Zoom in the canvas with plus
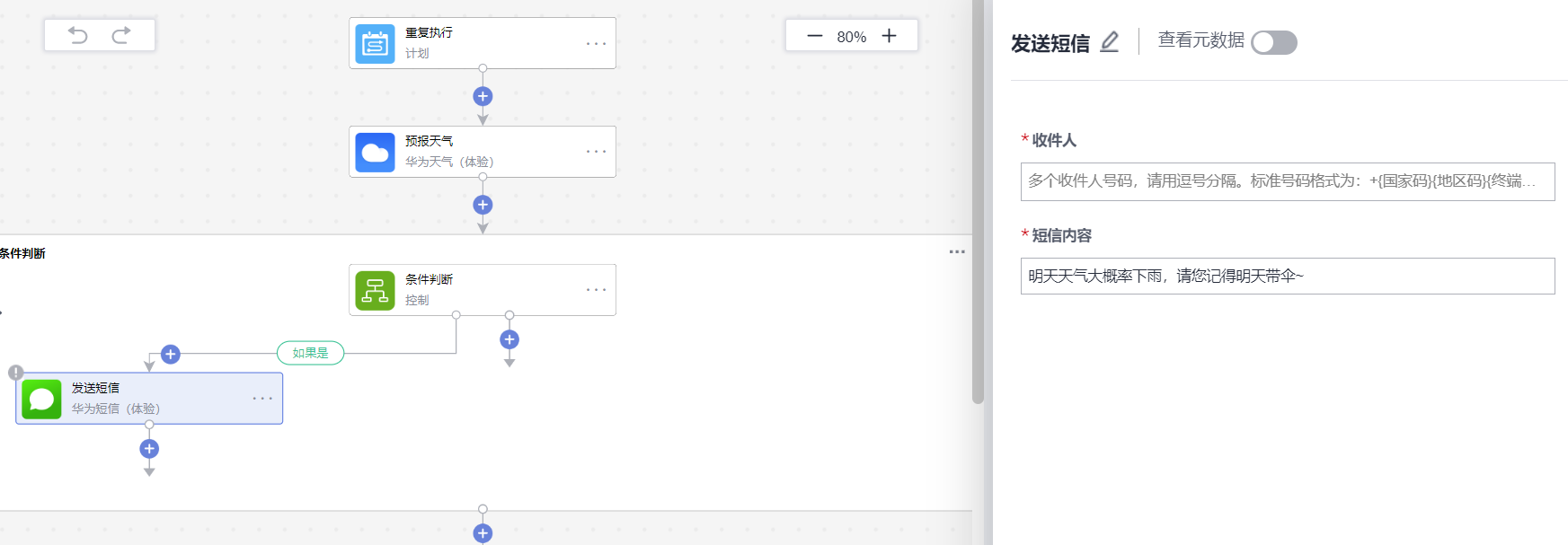Viewport: 1568px width, 545px height. pos(889,36)
